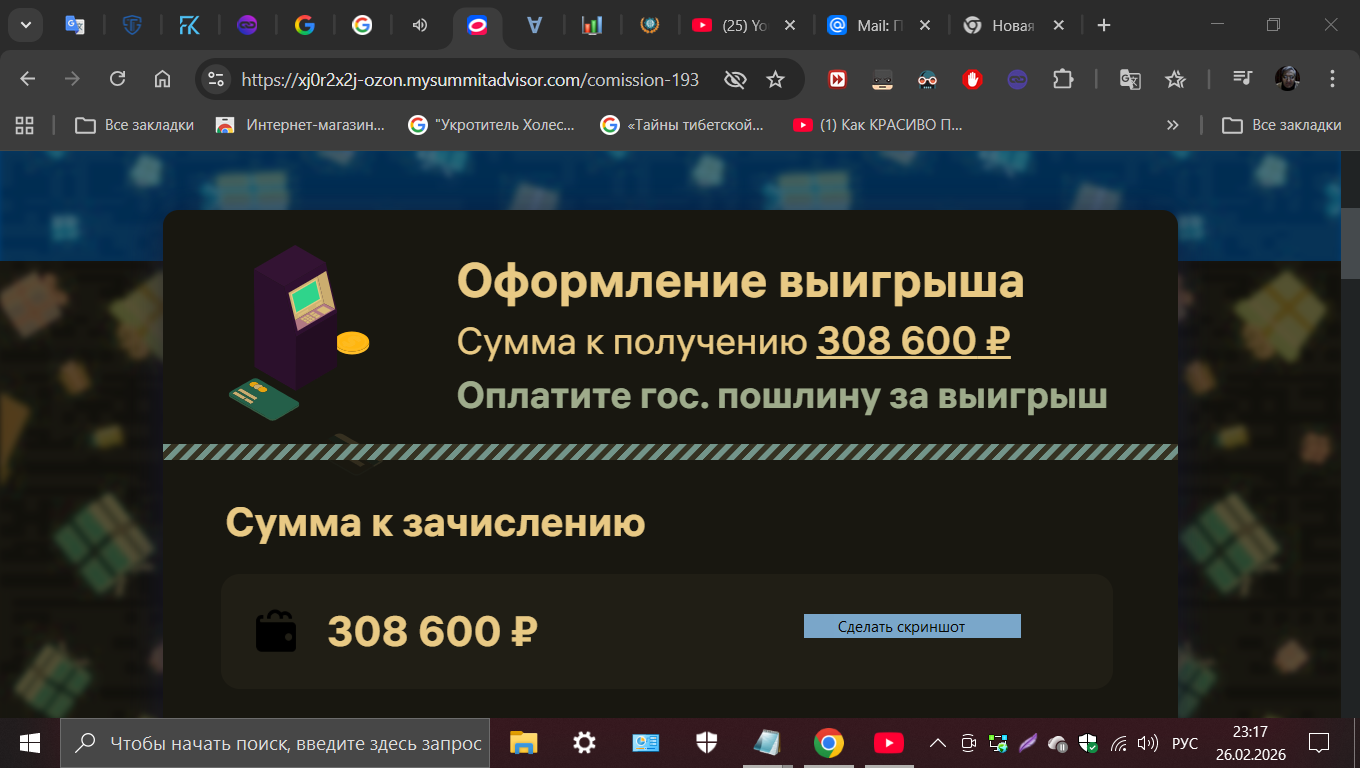Show hidden system tray icons
This screenshot has height=768, width=1360.
[937, 743]
